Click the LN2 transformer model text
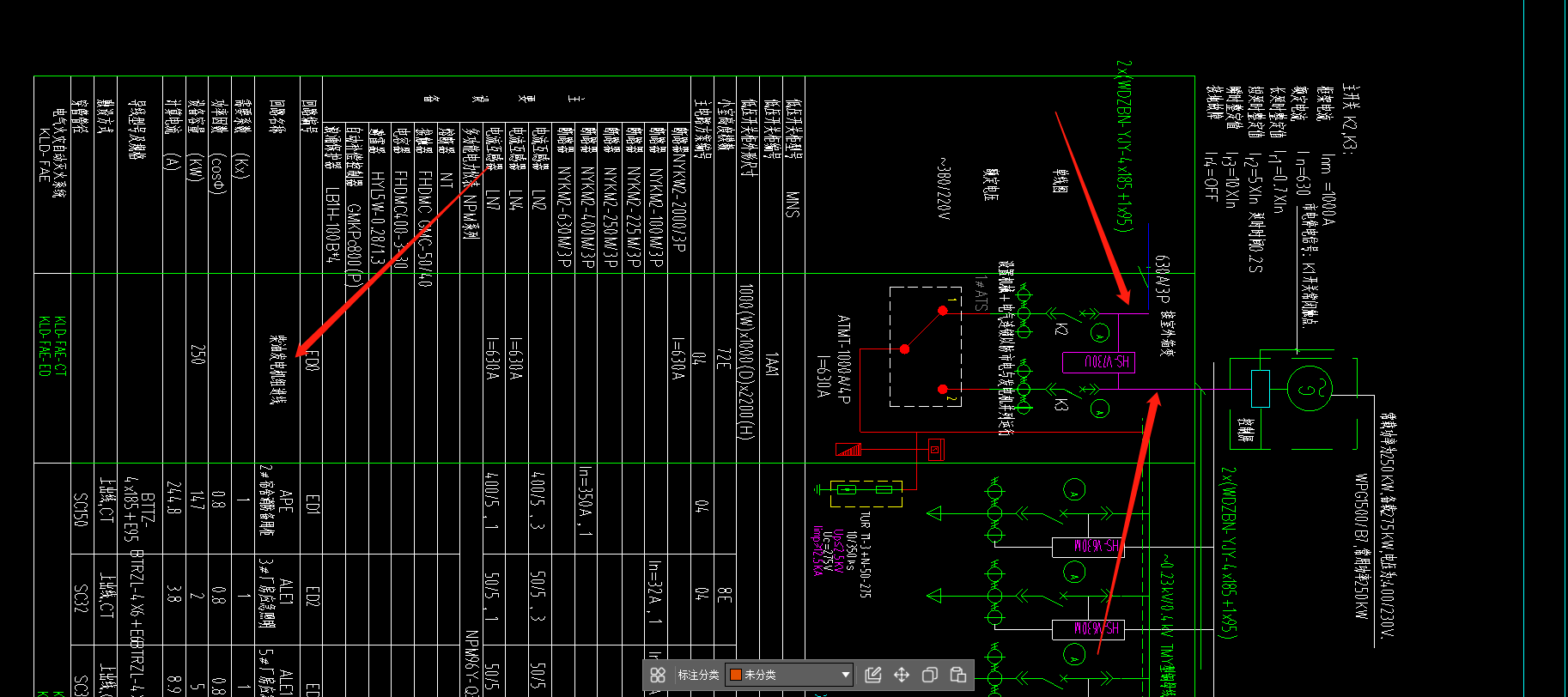This screenshot has width=1568, height=697. pos(538,199)
